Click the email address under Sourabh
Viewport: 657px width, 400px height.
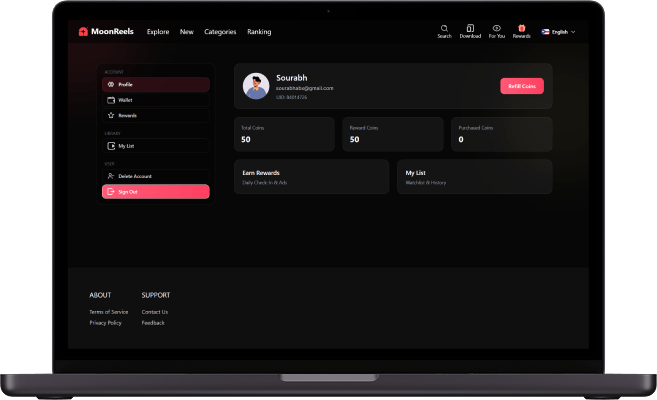coord(305,88)
